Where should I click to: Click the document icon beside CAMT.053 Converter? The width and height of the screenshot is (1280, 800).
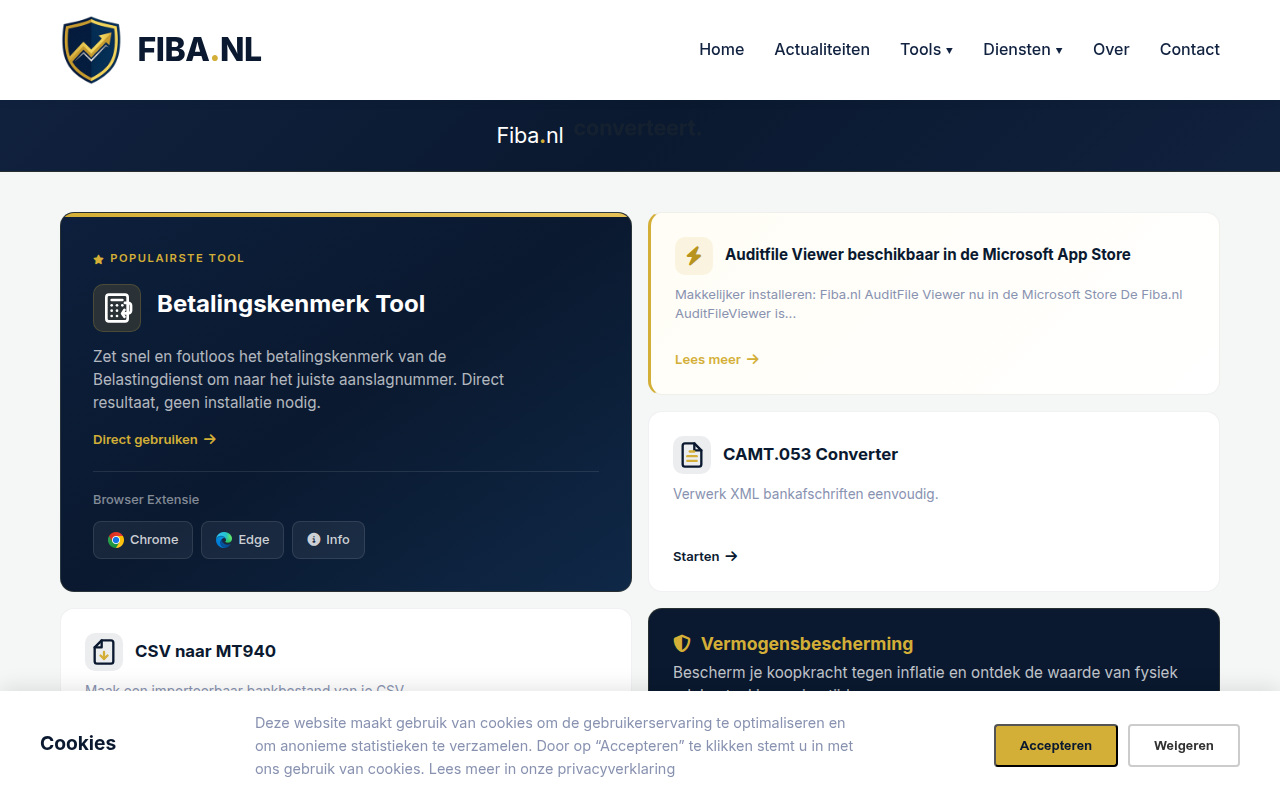[x=692, y=455]
